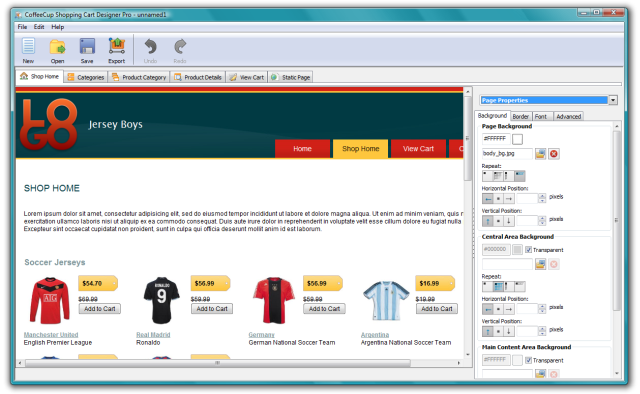
Task: Increase Central Area vertical position pixels stepper
Action: pos(542,329)
